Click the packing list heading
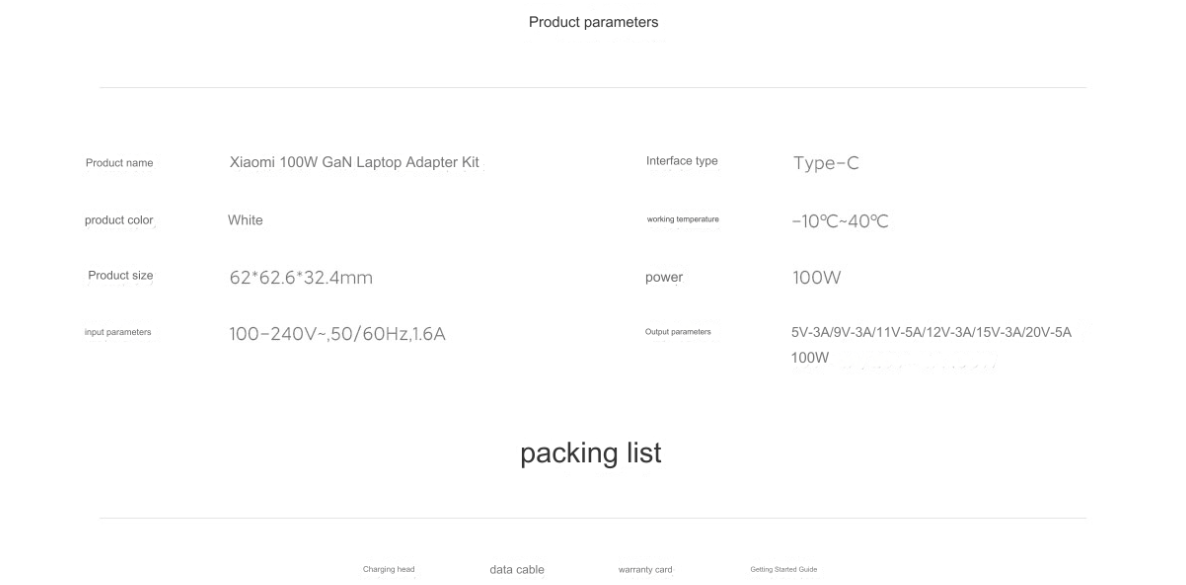The height and width of the screenshot is (585, 1186). [x=591, y=453]
